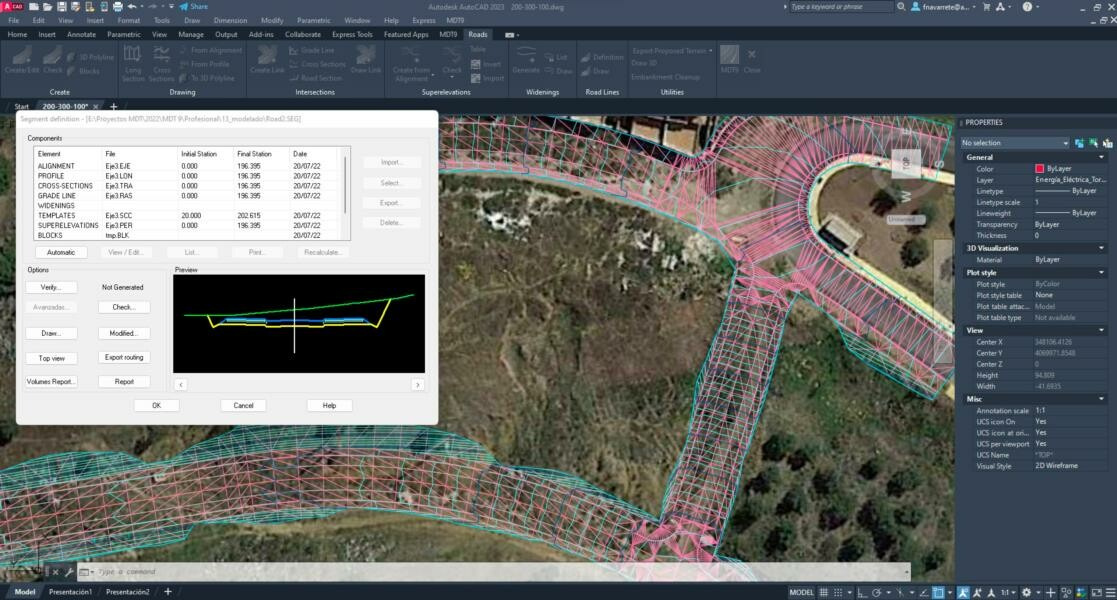Open the annotation scale 1:1 dropdown
This screenshot has height=600, width=1117.
1008,592
